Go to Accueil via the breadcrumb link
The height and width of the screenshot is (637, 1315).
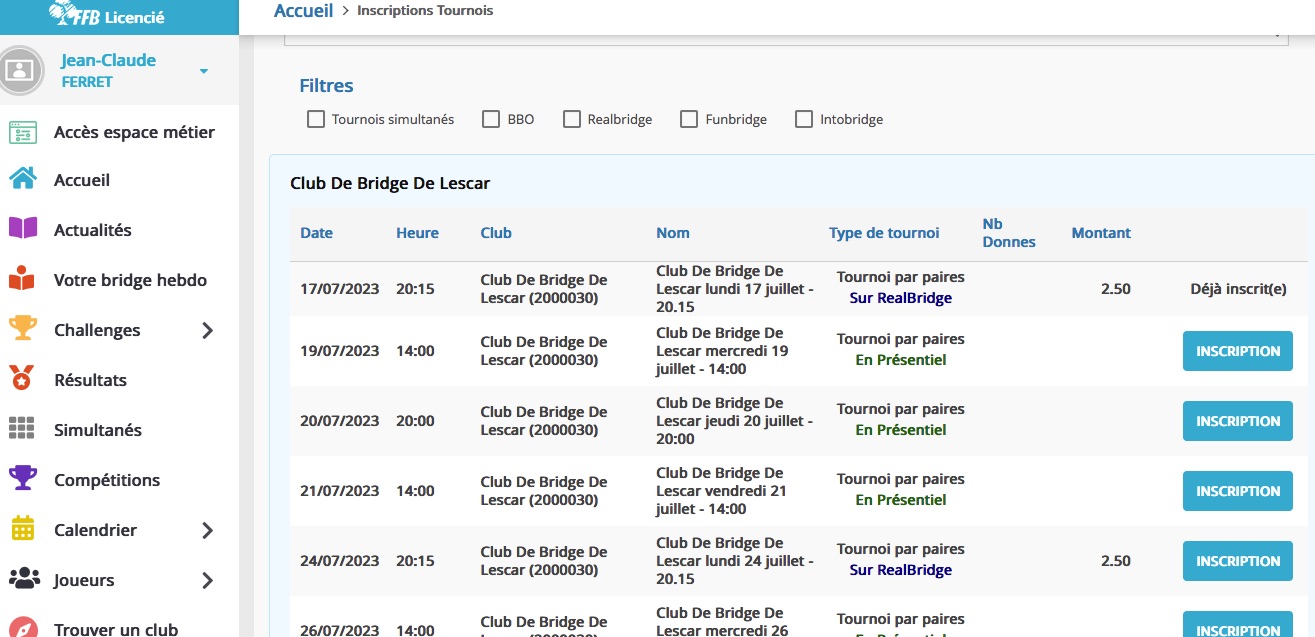303,11
